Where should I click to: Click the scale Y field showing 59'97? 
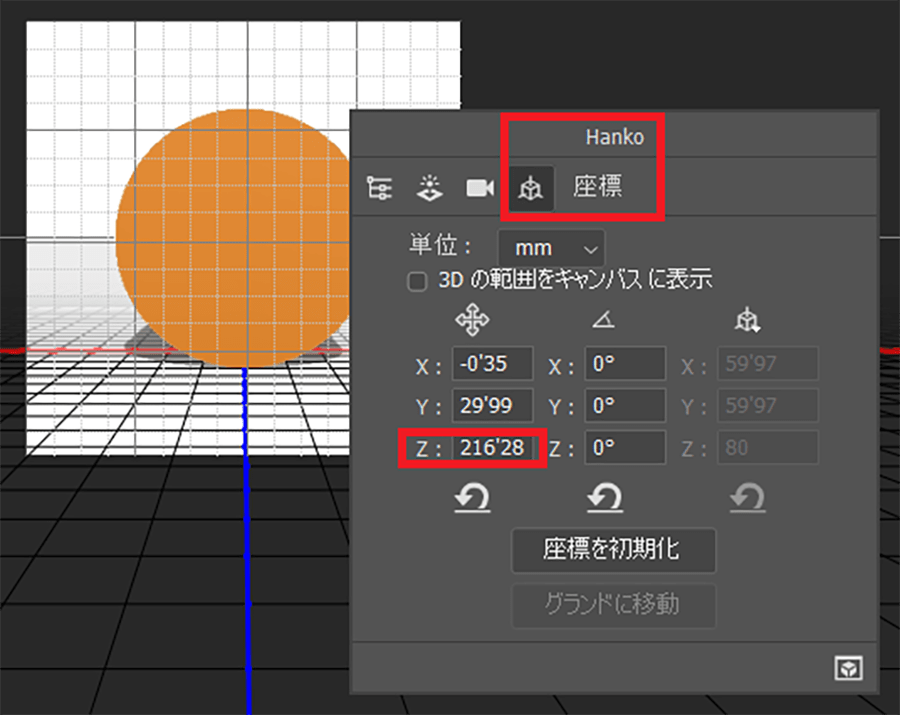coord(768,406)
